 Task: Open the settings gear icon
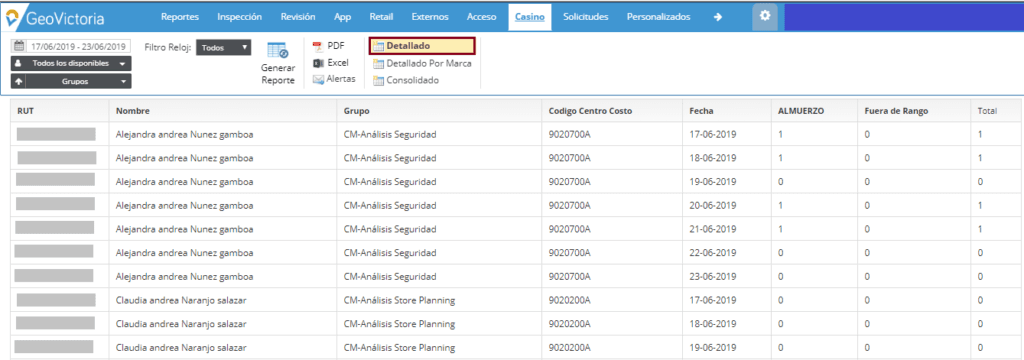tap(765, 17)
